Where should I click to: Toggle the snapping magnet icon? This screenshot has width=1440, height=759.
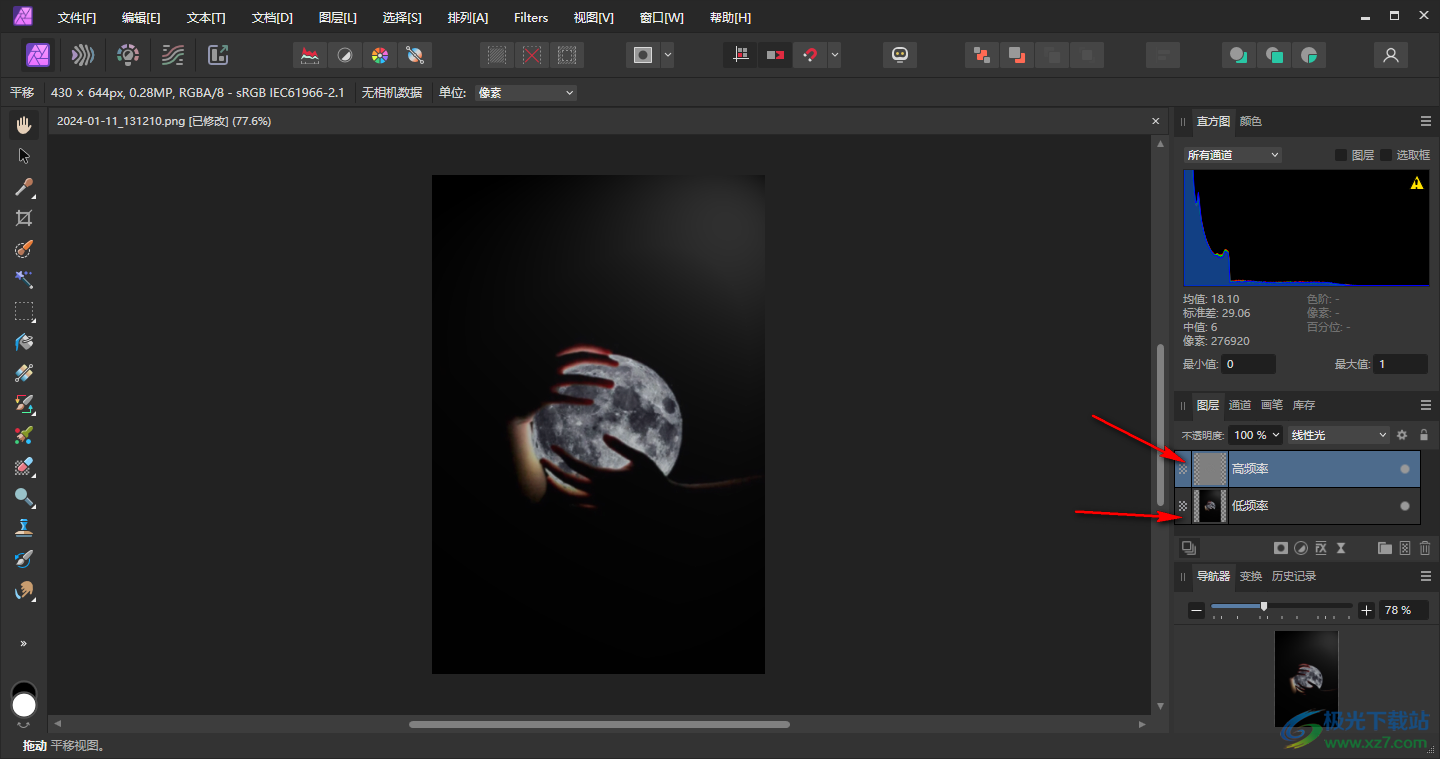pyautogui.click(x=810, y=55)
